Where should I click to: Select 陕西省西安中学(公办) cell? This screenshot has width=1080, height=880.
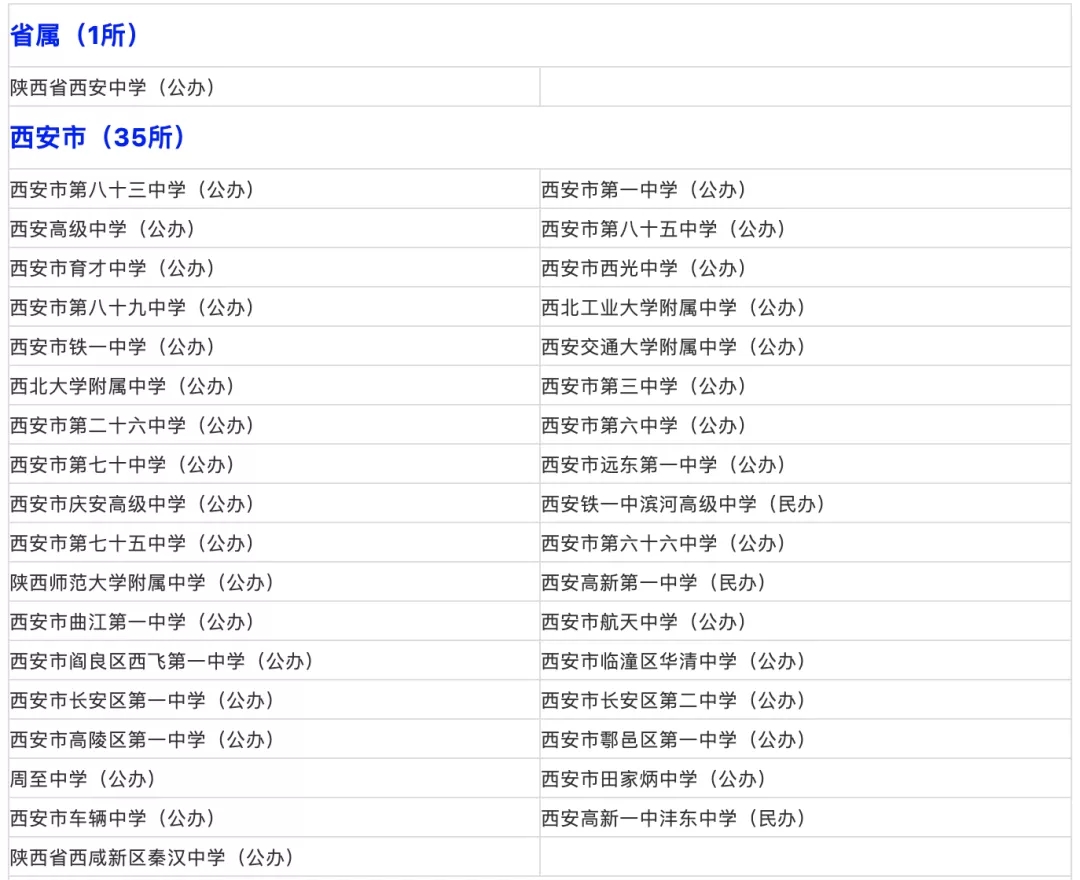point(274,87)
